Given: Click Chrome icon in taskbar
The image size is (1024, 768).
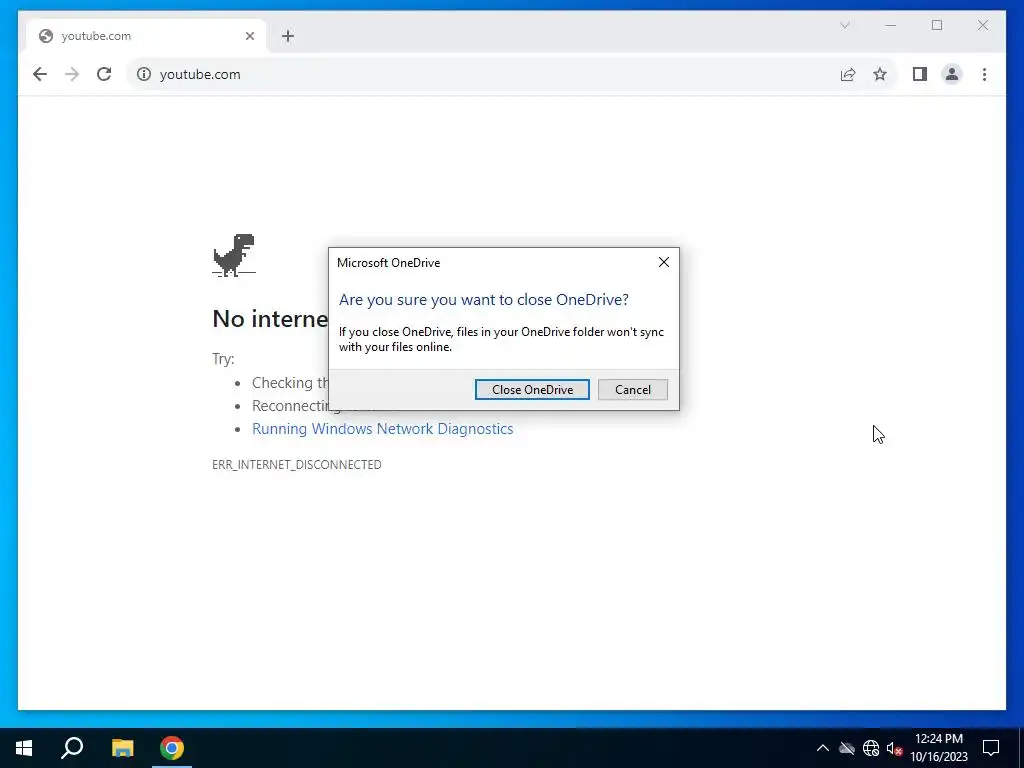Looking at the screenshot, I should pos(172,748).
